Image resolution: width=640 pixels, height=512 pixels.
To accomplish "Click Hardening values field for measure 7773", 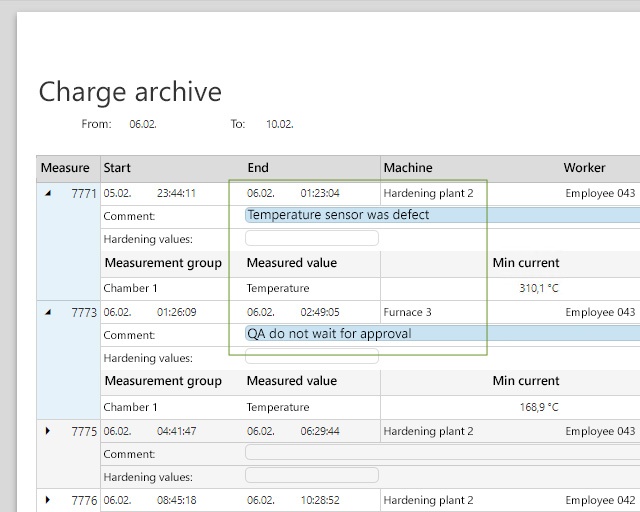I will click(312, 357).
